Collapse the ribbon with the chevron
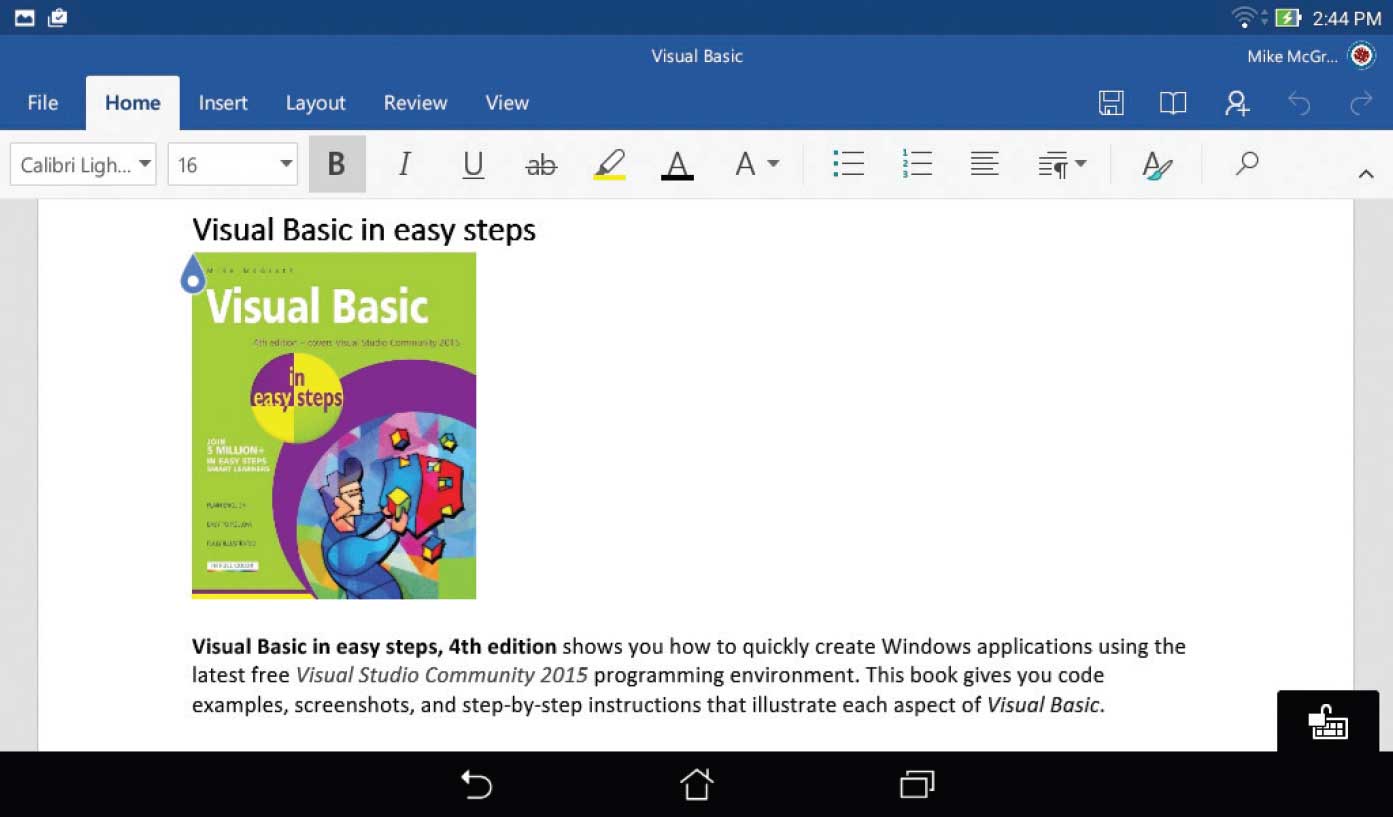1393x817 pixels. [1365, 174]
